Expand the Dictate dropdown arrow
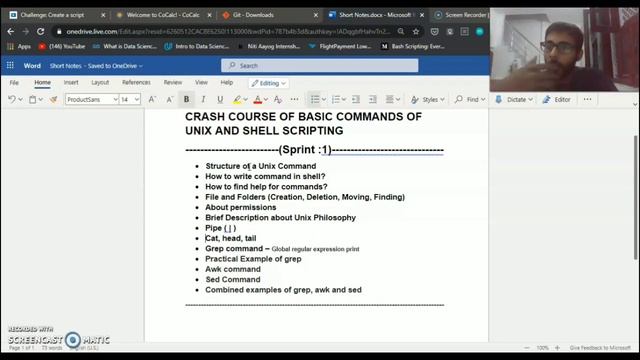Viewport: 640px width, 360px height. (530, 99)
